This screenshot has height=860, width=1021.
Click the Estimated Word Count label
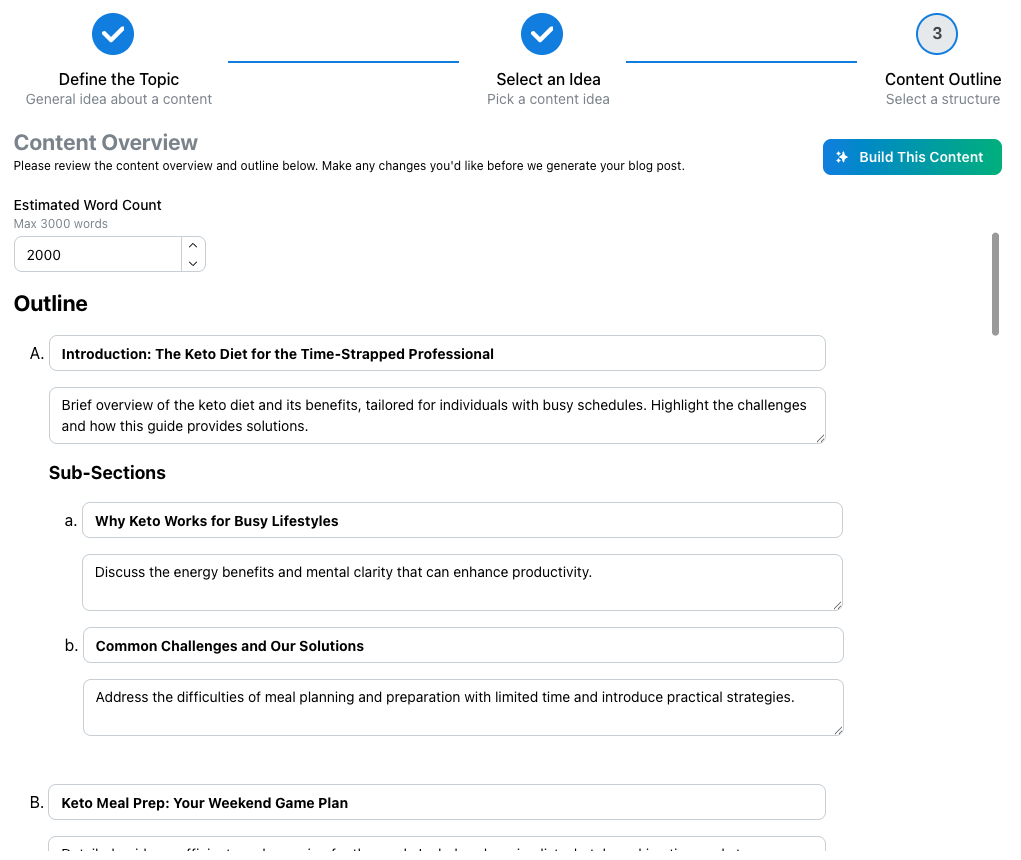[x=87, y=205]
